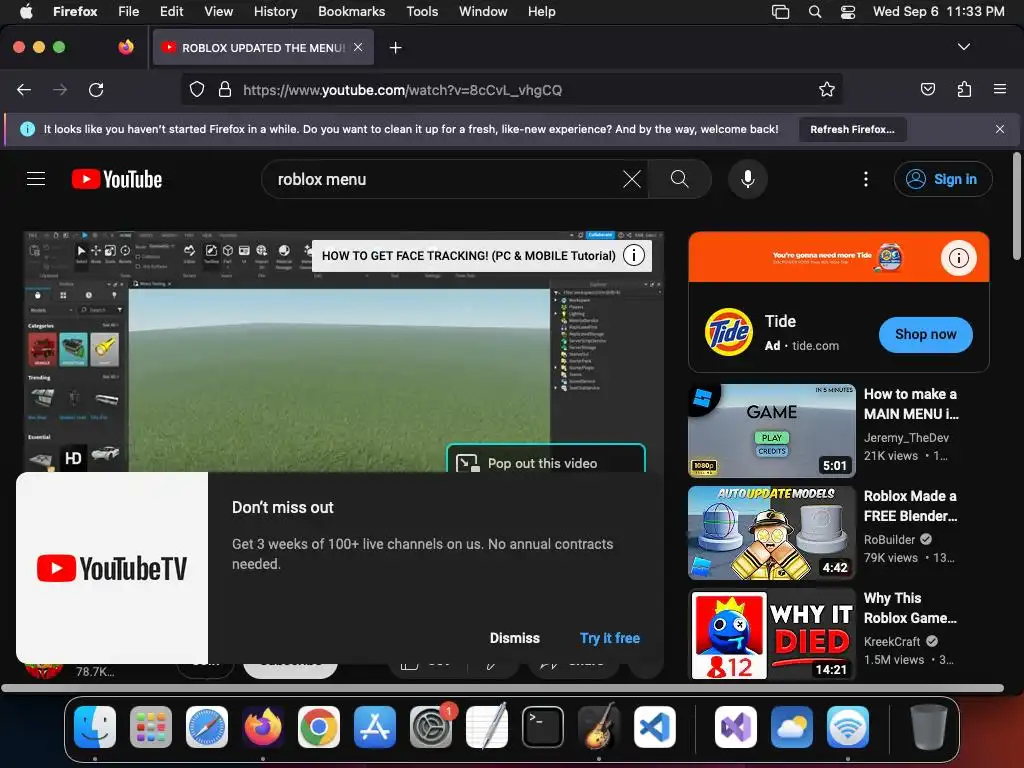Open Firefox View pinned icon
The width and height of the screenshot is (1024, 768).
[126, 47]
